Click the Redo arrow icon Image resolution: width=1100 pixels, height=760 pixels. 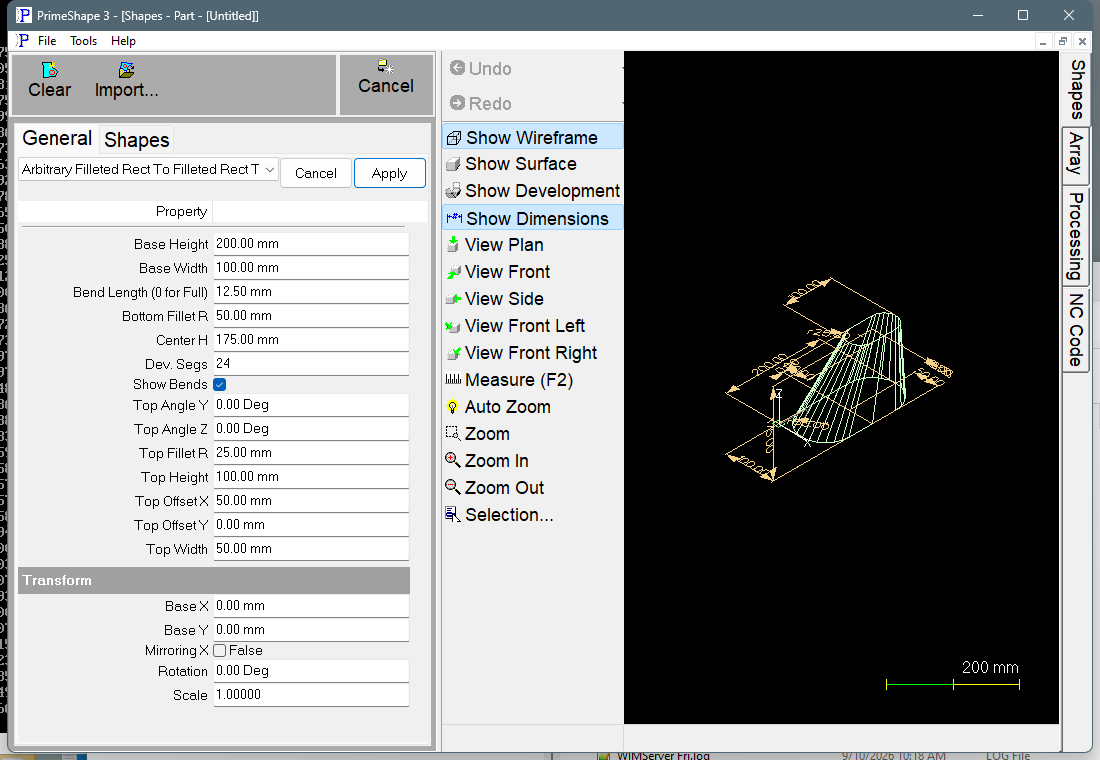[x=457, y=103]
